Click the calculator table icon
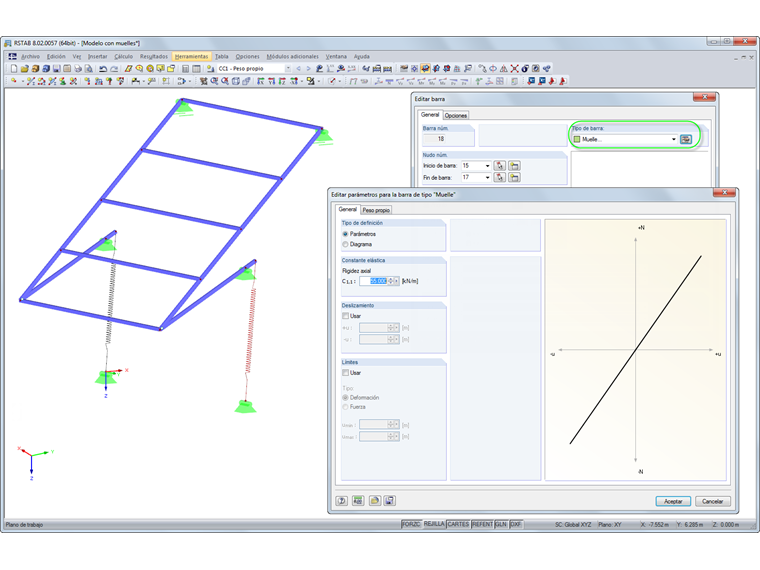Viewport: 760px width, 570px height. click(x=186, y=69)
